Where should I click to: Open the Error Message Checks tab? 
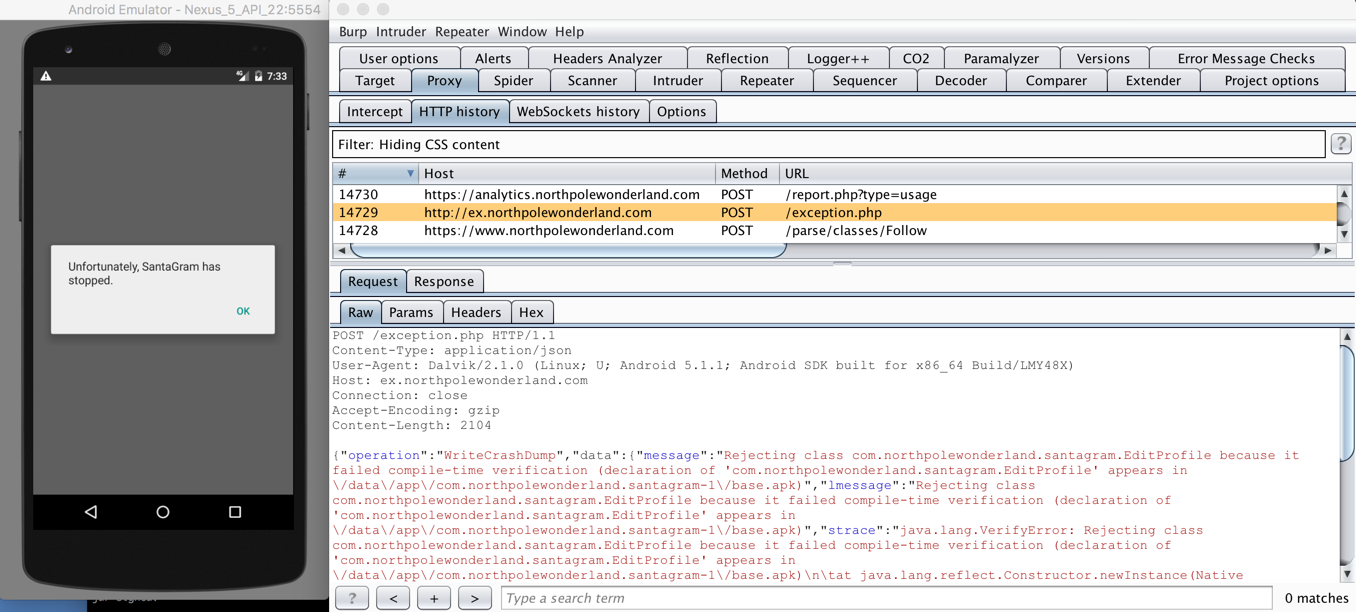pyautogui.click(x=1246, y=59)
